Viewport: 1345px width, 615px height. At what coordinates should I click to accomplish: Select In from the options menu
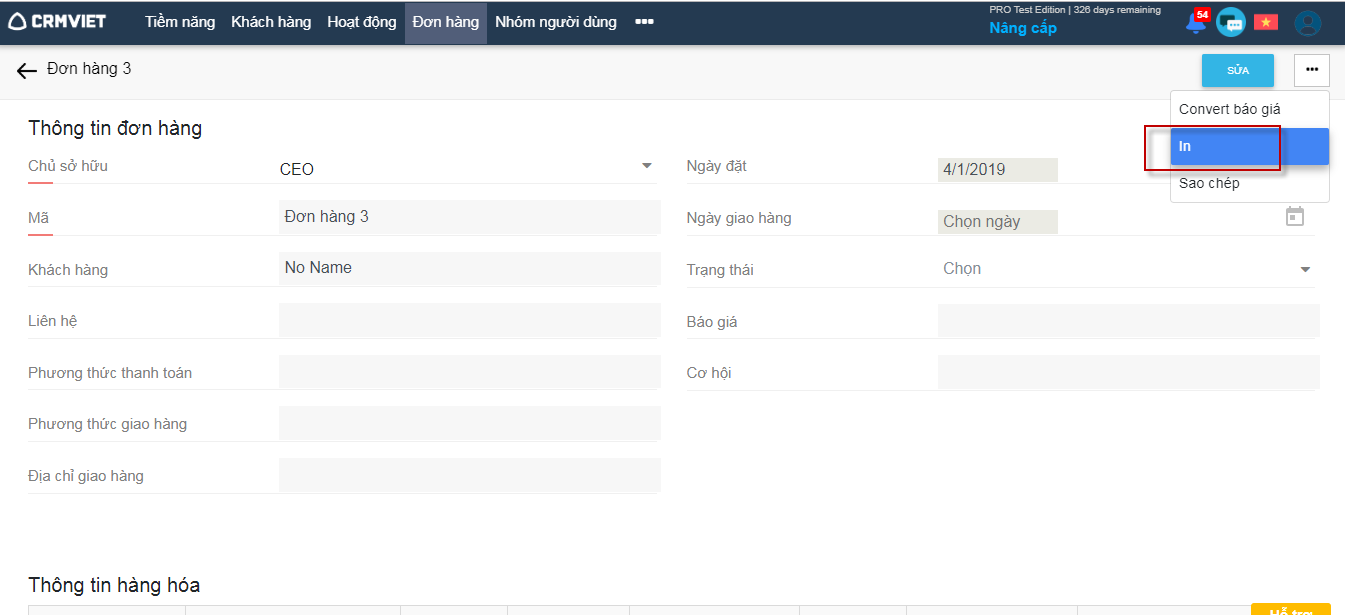coord(1249,146)
